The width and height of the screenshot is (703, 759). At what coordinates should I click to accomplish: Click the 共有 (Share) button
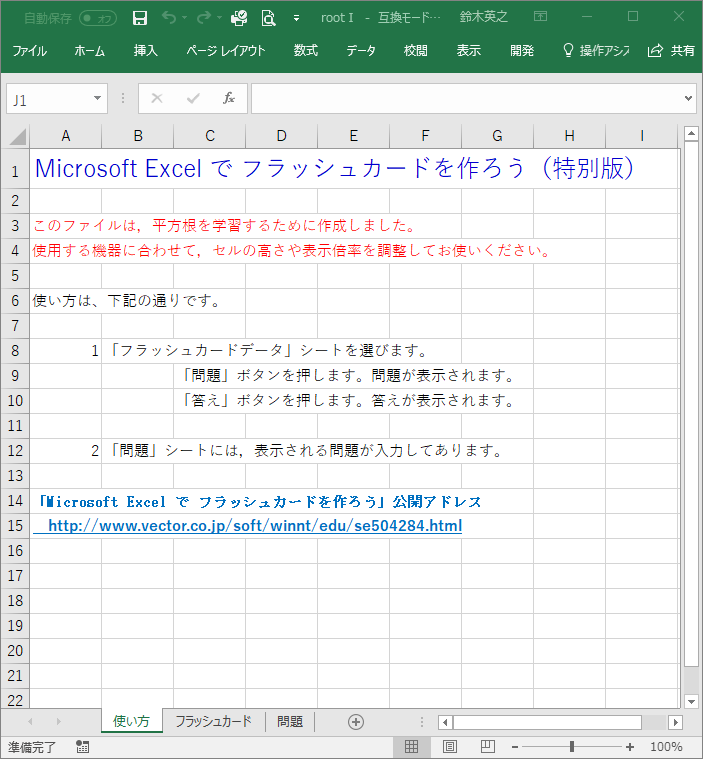click(672, 50)
